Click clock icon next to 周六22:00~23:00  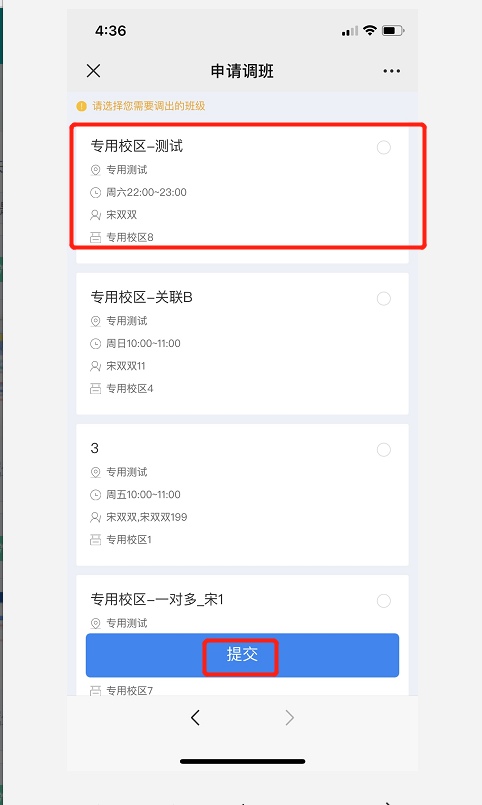95,193
